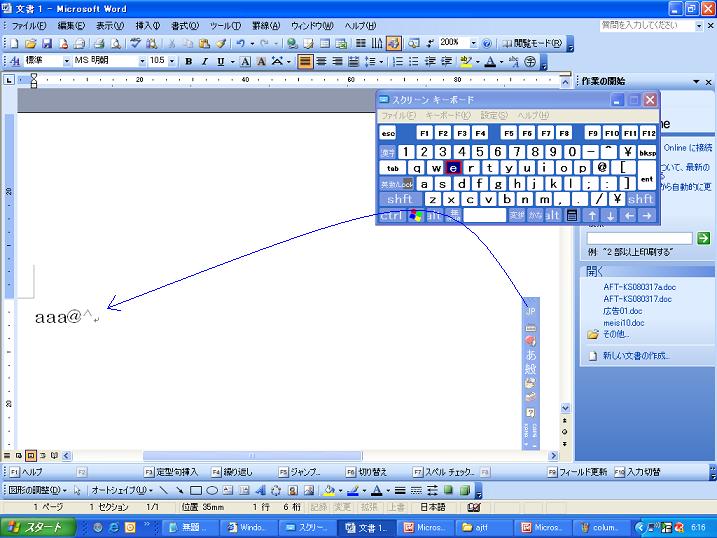Open the ファイル menu in Word
The image size is (717, 538).
click(28, 26)
